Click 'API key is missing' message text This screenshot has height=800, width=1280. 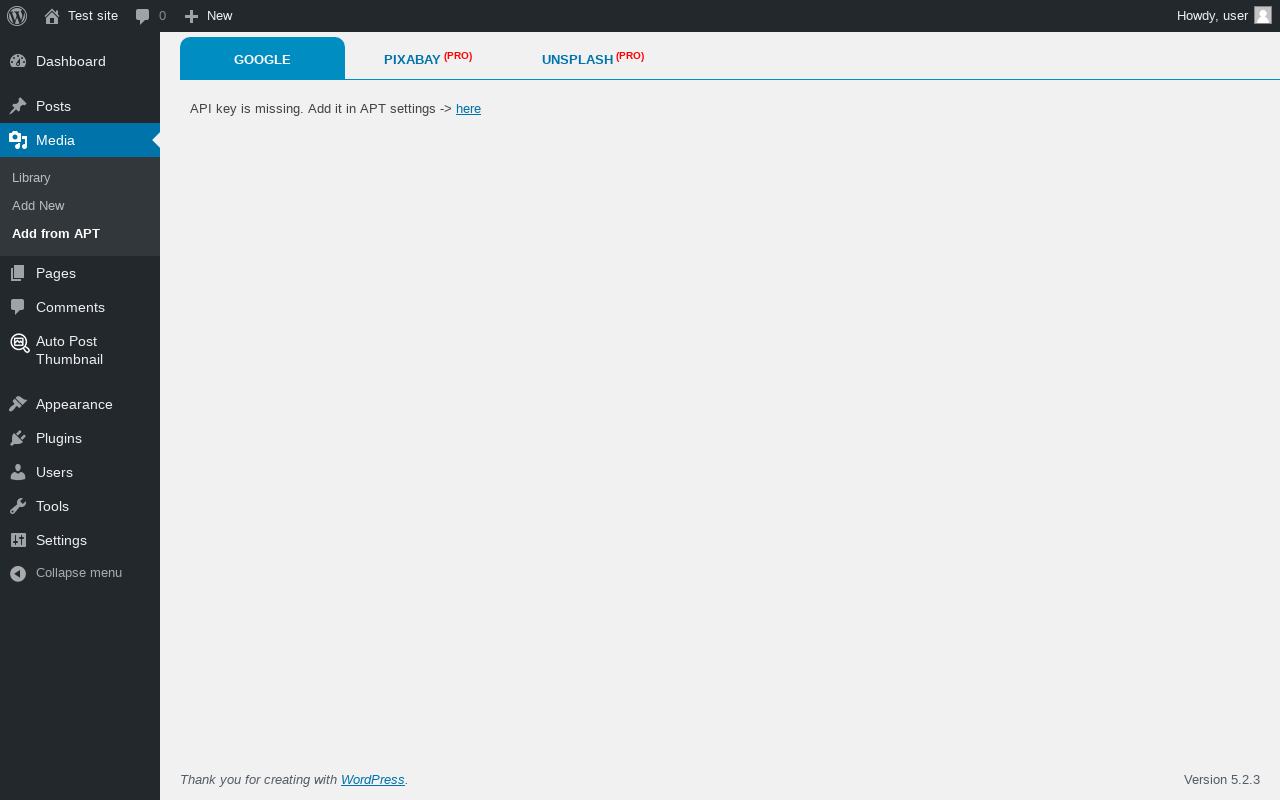tap(247, 108)
